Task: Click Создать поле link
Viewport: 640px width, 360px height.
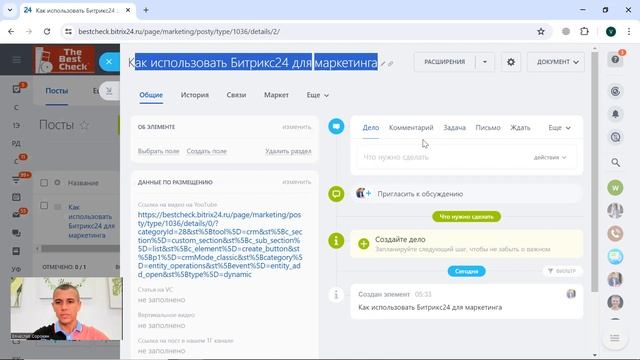Action: pyautogui.click(x=207, y=151)
